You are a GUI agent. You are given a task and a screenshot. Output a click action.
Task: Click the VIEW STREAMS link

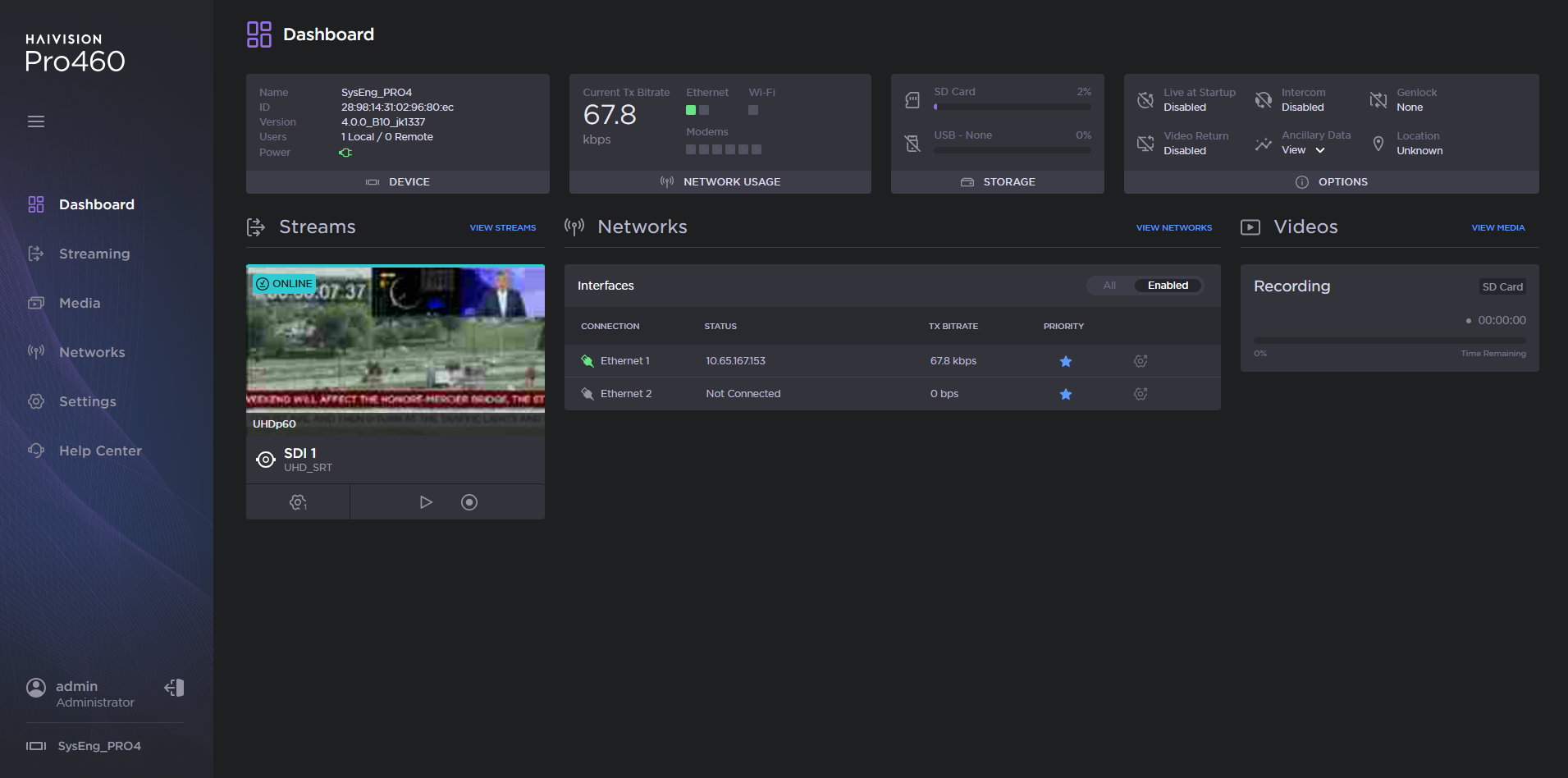[x=502, y=228]
